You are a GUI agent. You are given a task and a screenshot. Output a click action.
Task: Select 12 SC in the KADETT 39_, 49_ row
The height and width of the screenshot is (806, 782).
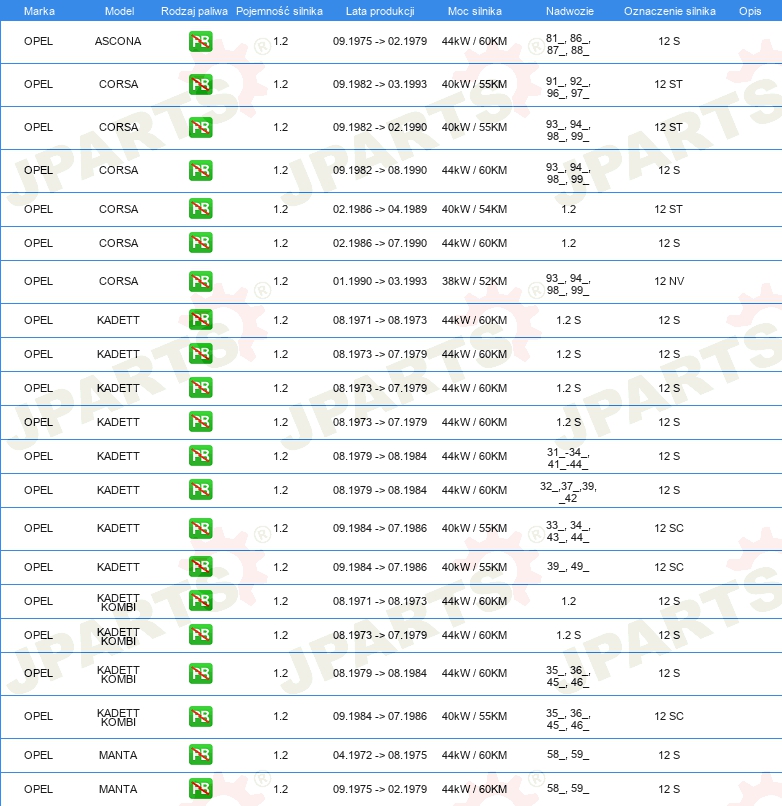click(x=669, y=567)
